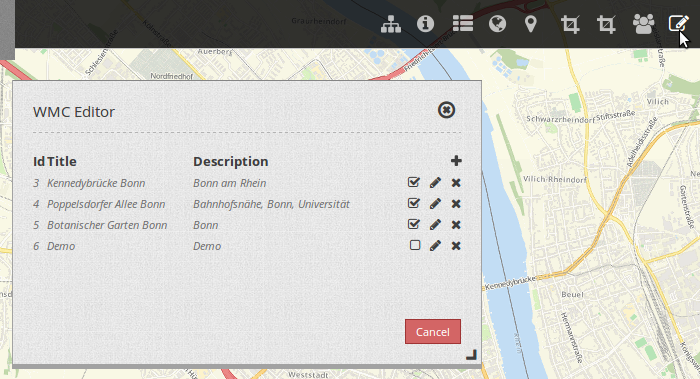Delete the Botanischer Garten Bonn entry
This screenshot has height=379, width=700.
click(456, 225)
